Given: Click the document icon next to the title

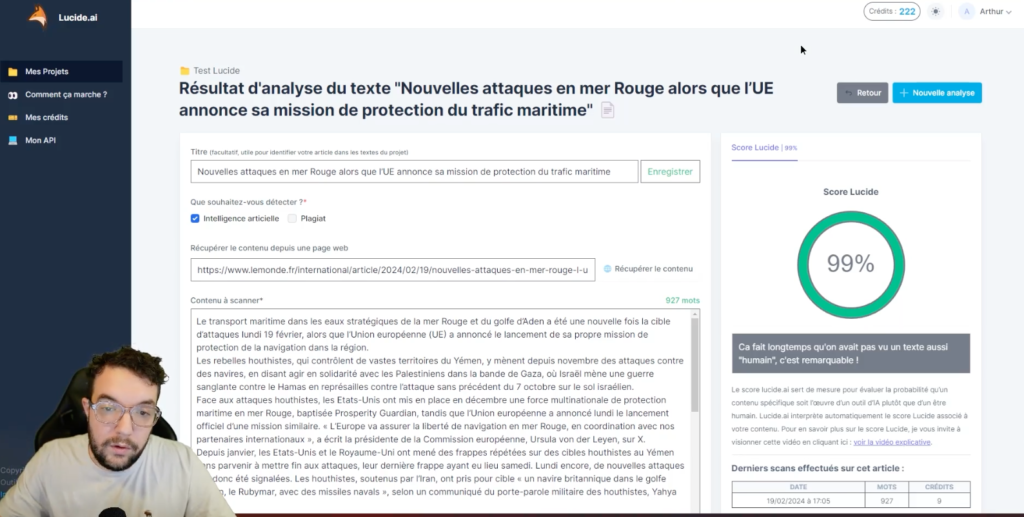Looking at the screenshot, I should tap(607, 110).
